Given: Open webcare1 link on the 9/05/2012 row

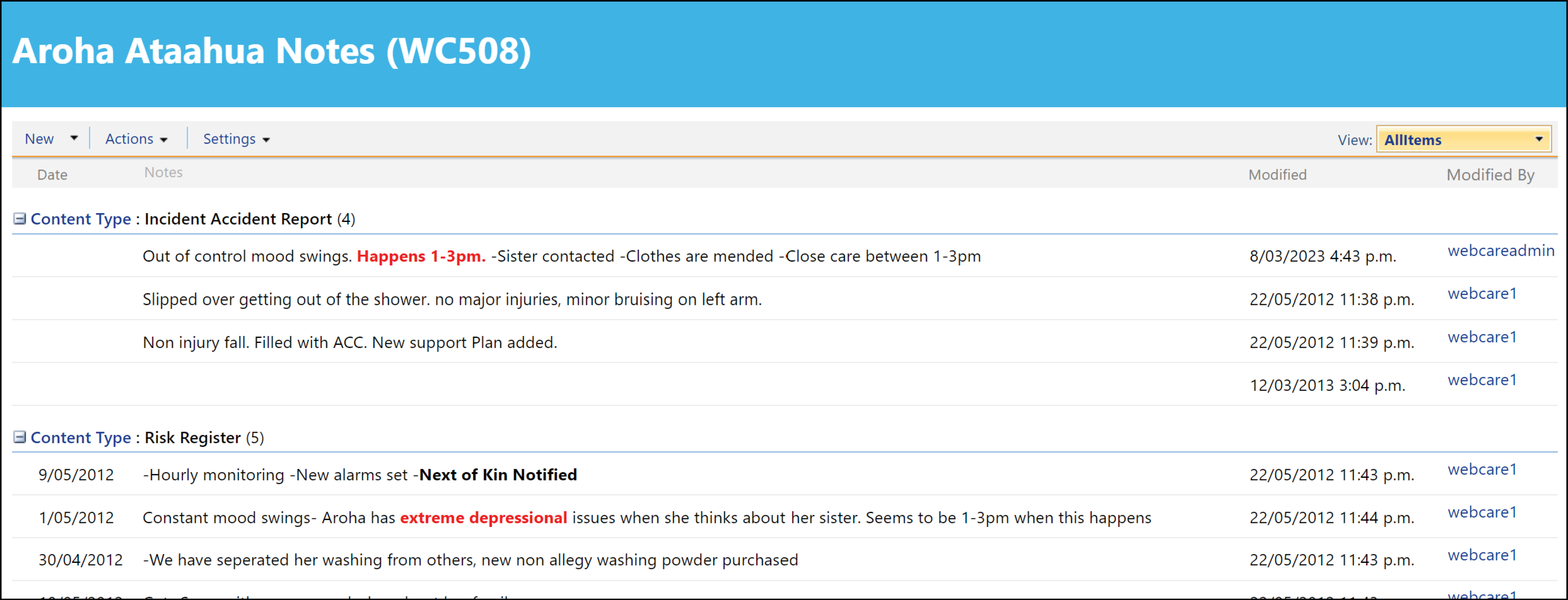Looking at the screenshot, I should click(x=1482, y=469).
